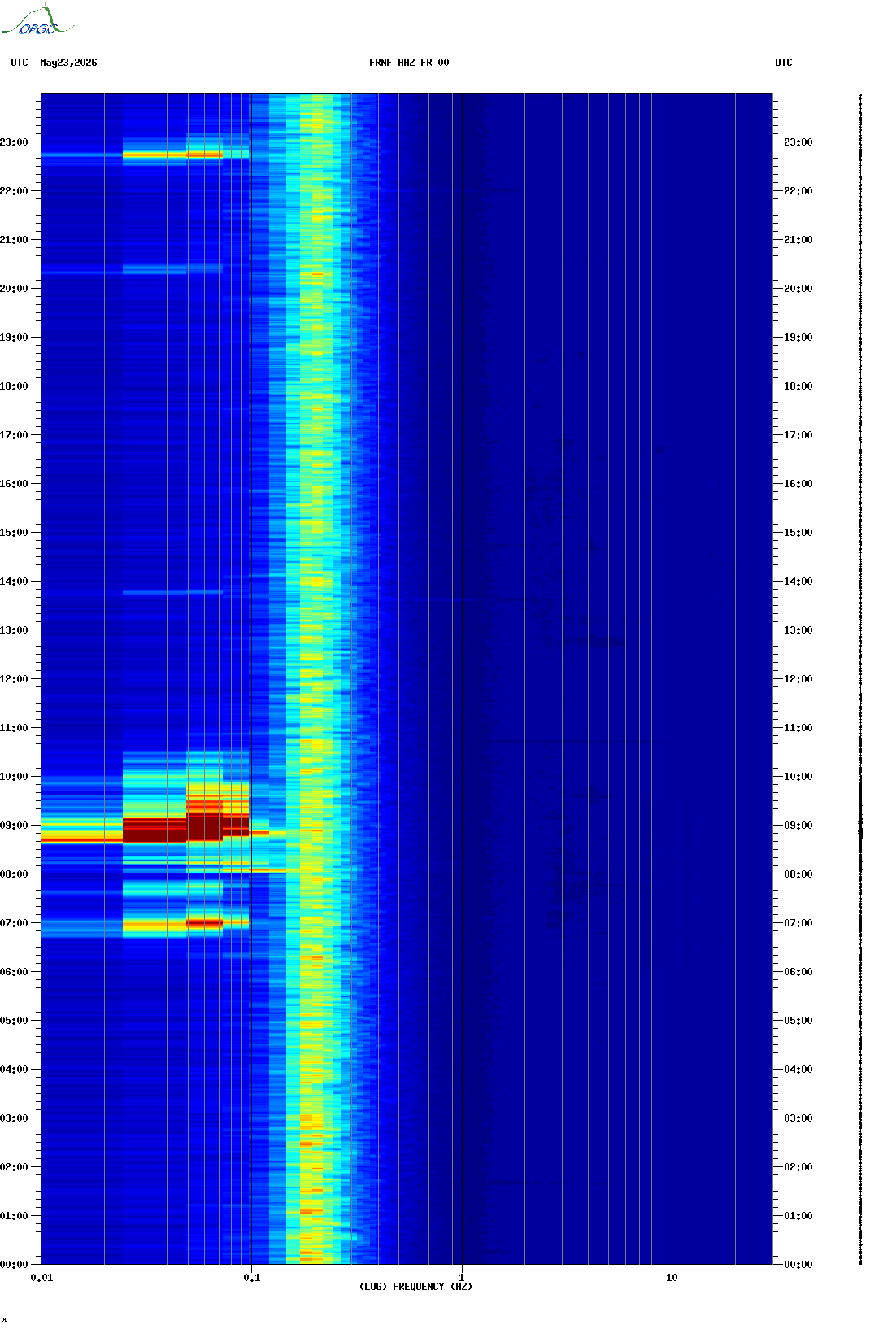
Task: Click the OGS logo at top left
Action: 37,20
